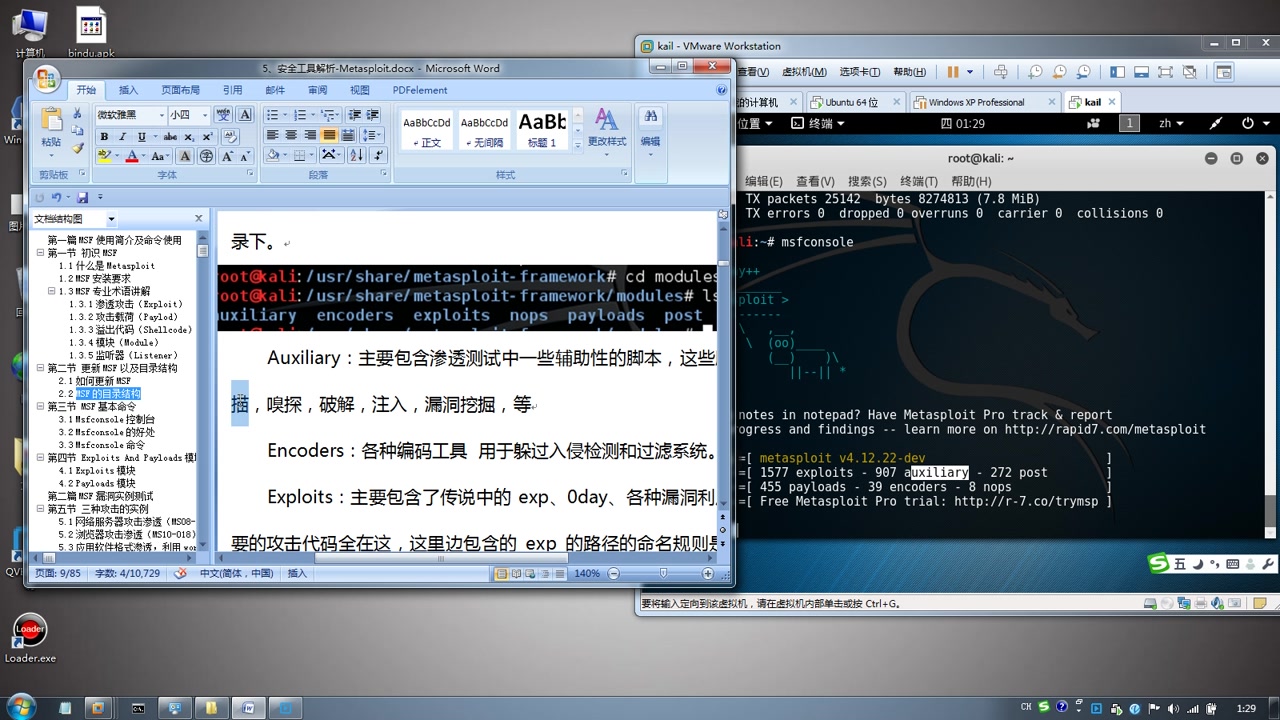The height and width of the screenshot is (720, 1280).
Task: Click the Cut scissors icon
Action: point(77,114)
